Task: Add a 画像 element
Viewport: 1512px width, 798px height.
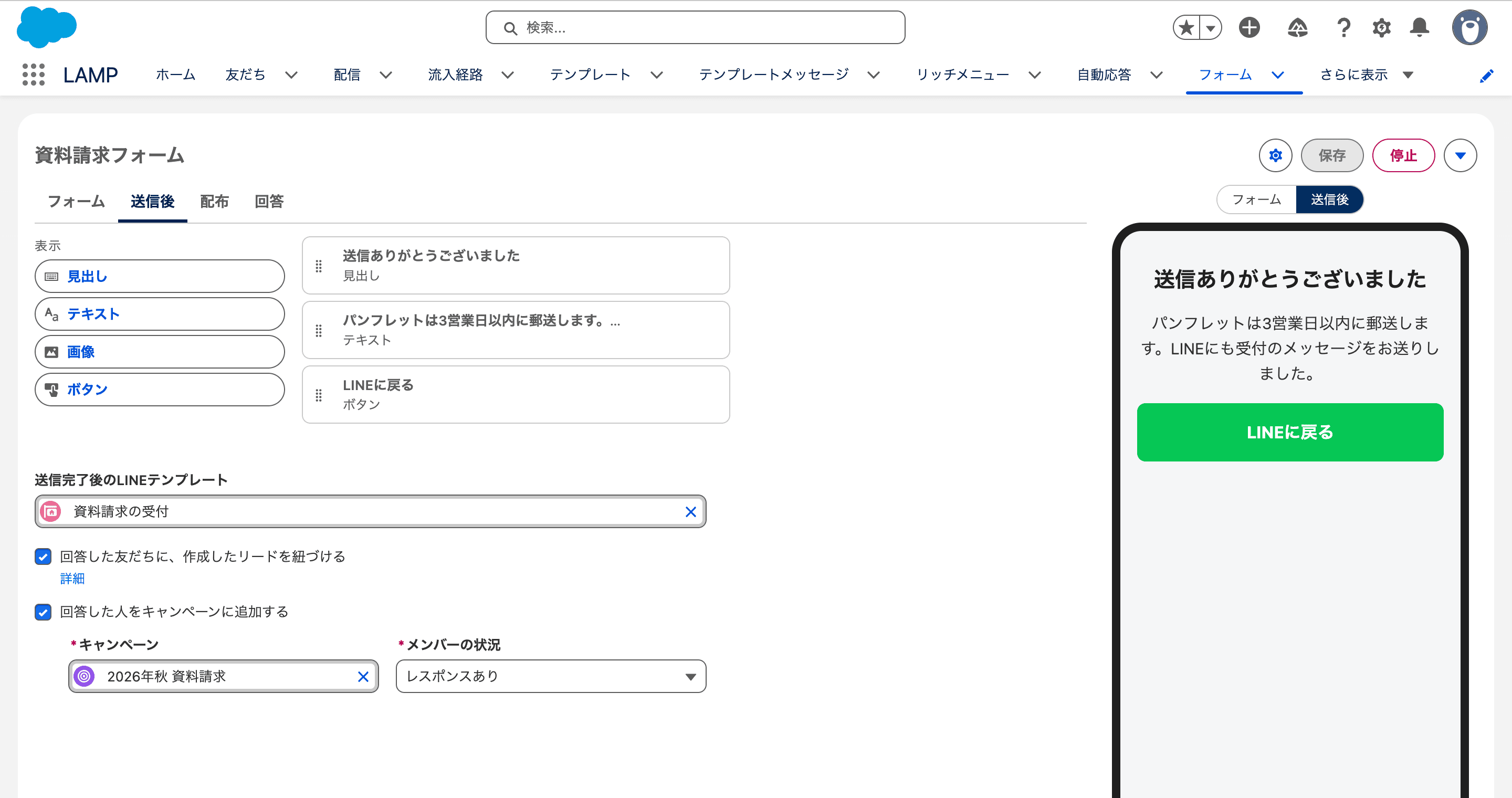Action: coord(160,351)
